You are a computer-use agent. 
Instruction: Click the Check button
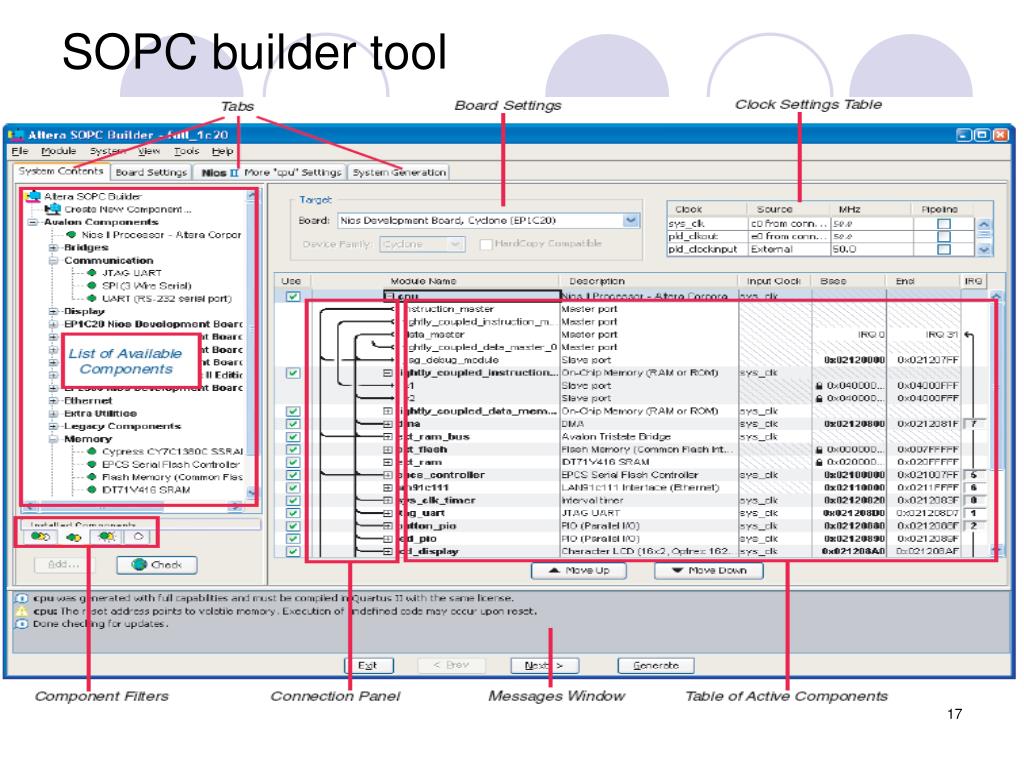tap(157, 565)
